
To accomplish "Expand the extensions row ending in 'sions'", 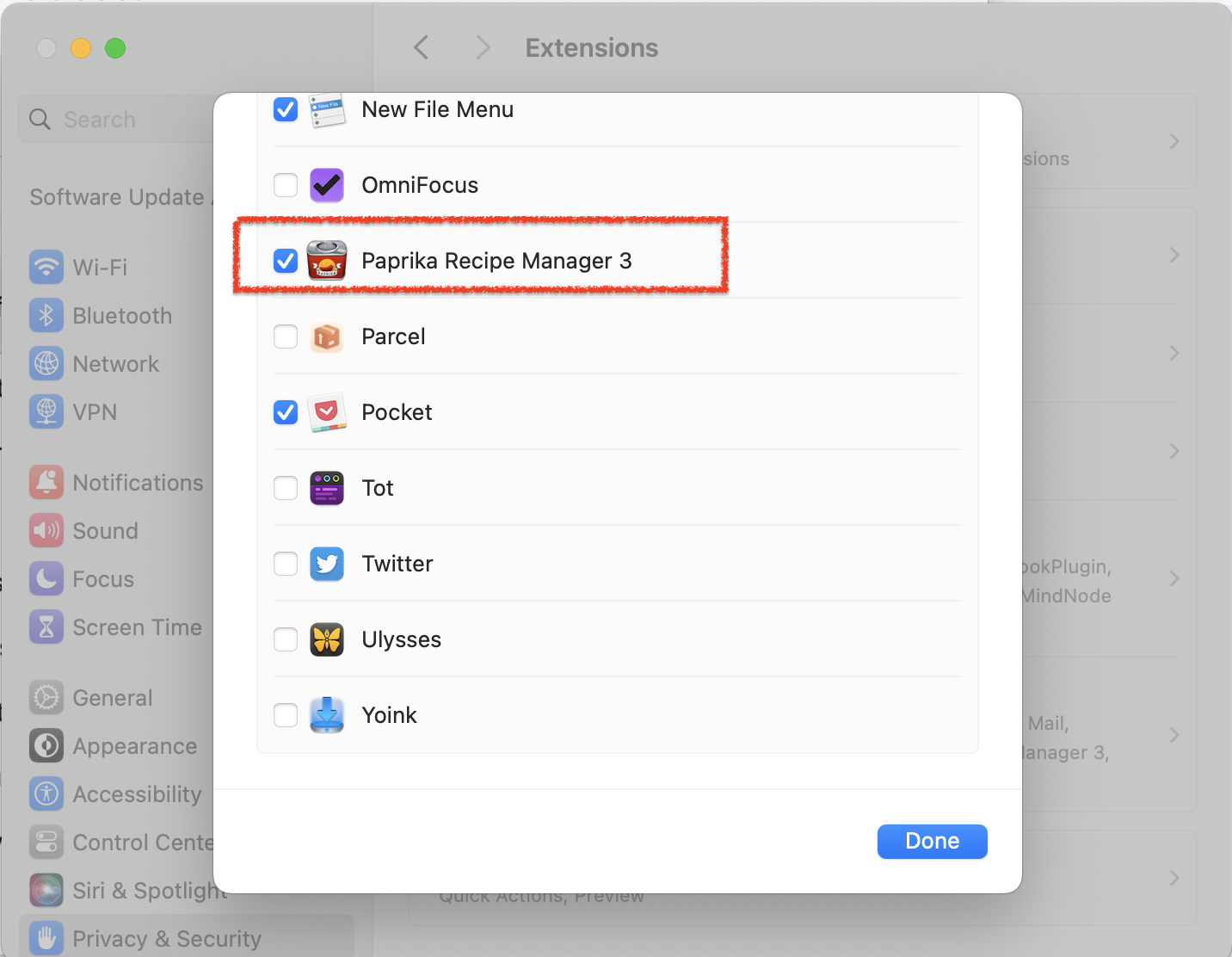I will click(x=1174, y=141).
